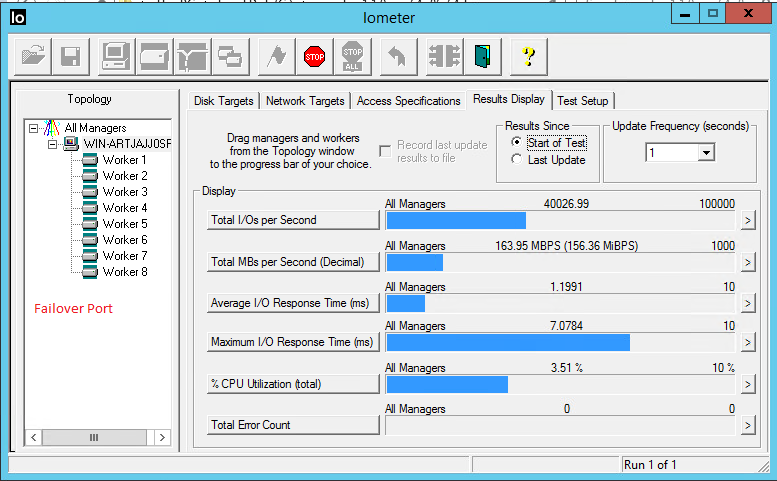Open Average I/O Response Time detail arrow
This screenshot has width=777, height=481.
pyautogui.click(x=748, y=303)
